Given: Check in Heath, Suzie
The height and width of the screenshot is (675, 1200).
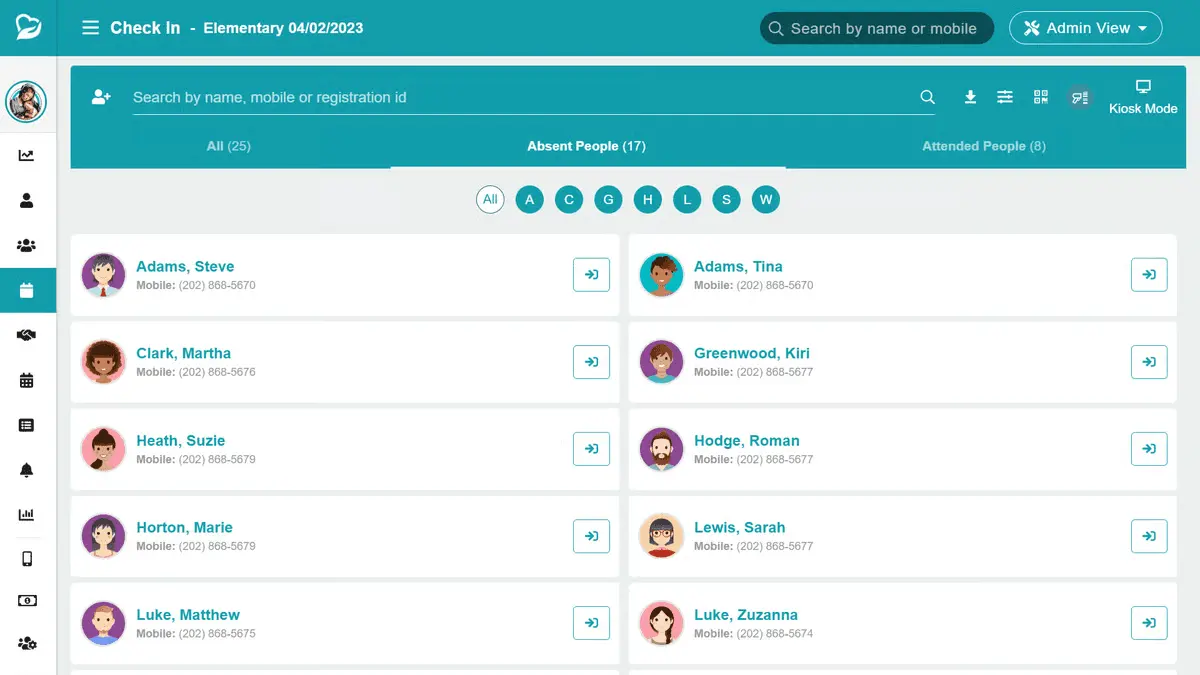Looking at the screenshot, I should coord(591,449).
